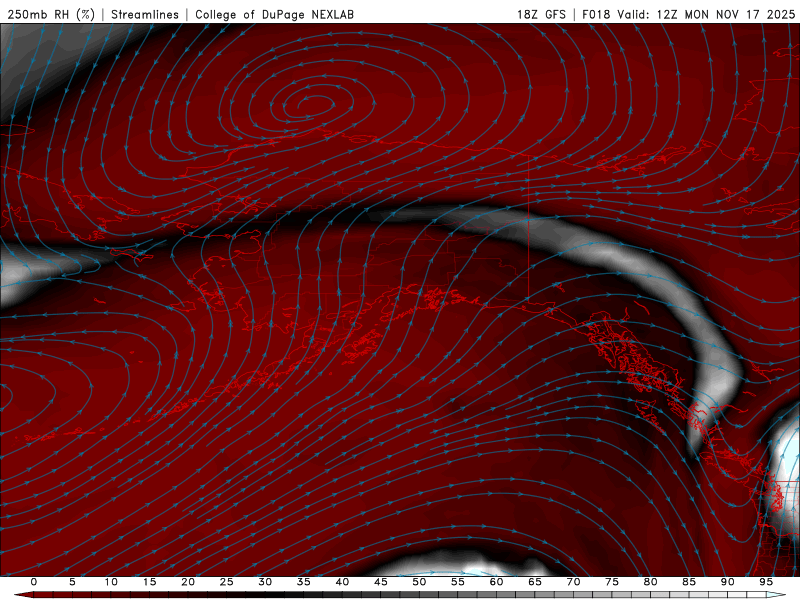This screenshot has height=600, width=800.
Task: Click the colorbar label "5"
Action: (x=72, y=582)
